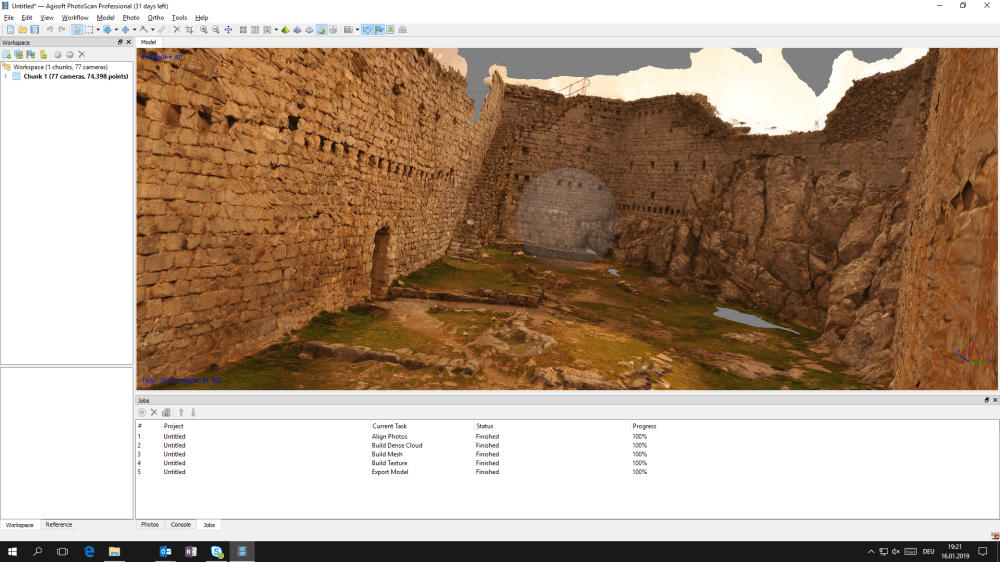
Task: Open File Explorer from the taskbar
Action: (x=114, y=551)
